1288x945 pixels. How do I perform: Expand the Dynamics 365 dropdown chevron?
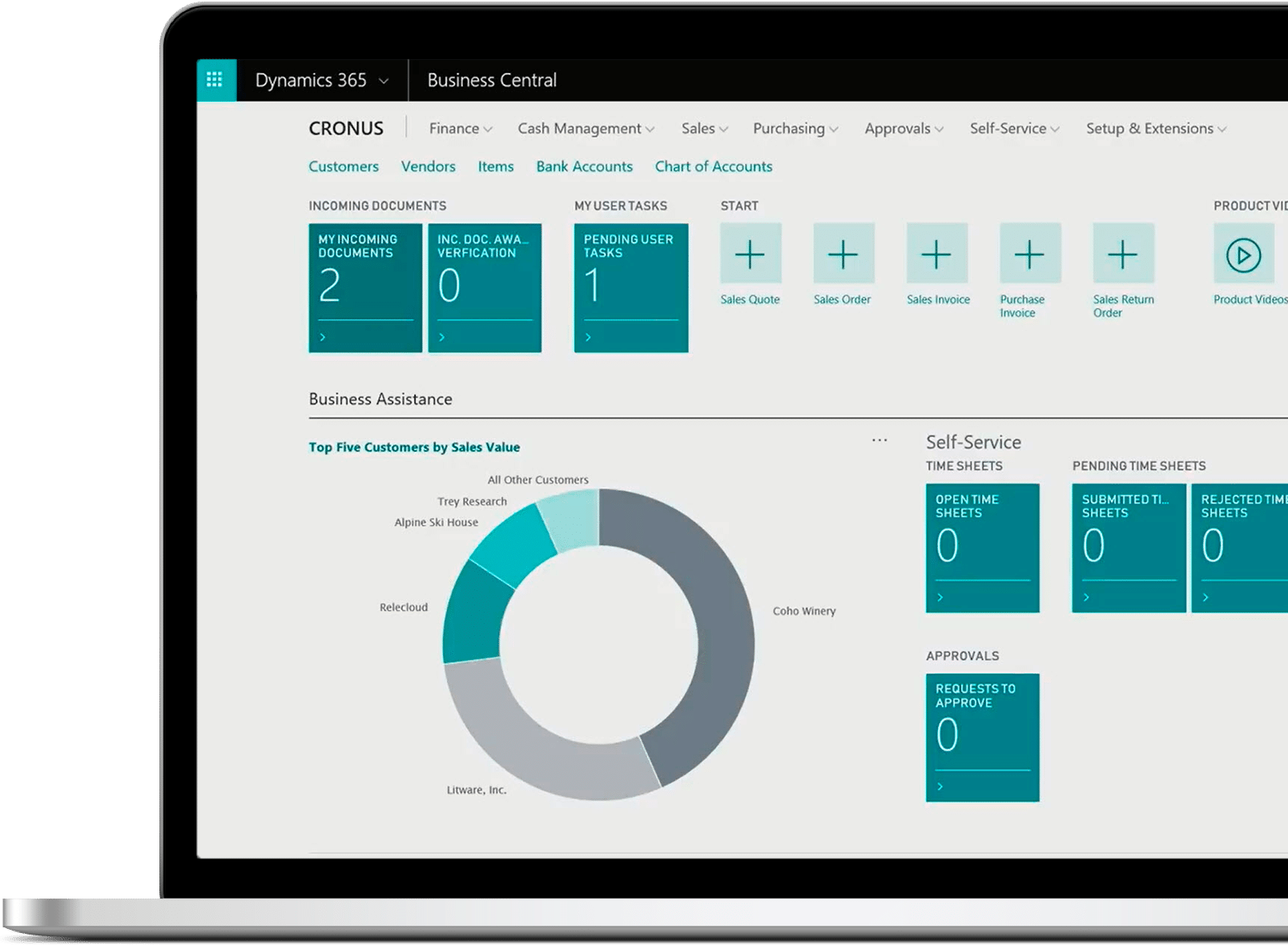click(384, 81)
